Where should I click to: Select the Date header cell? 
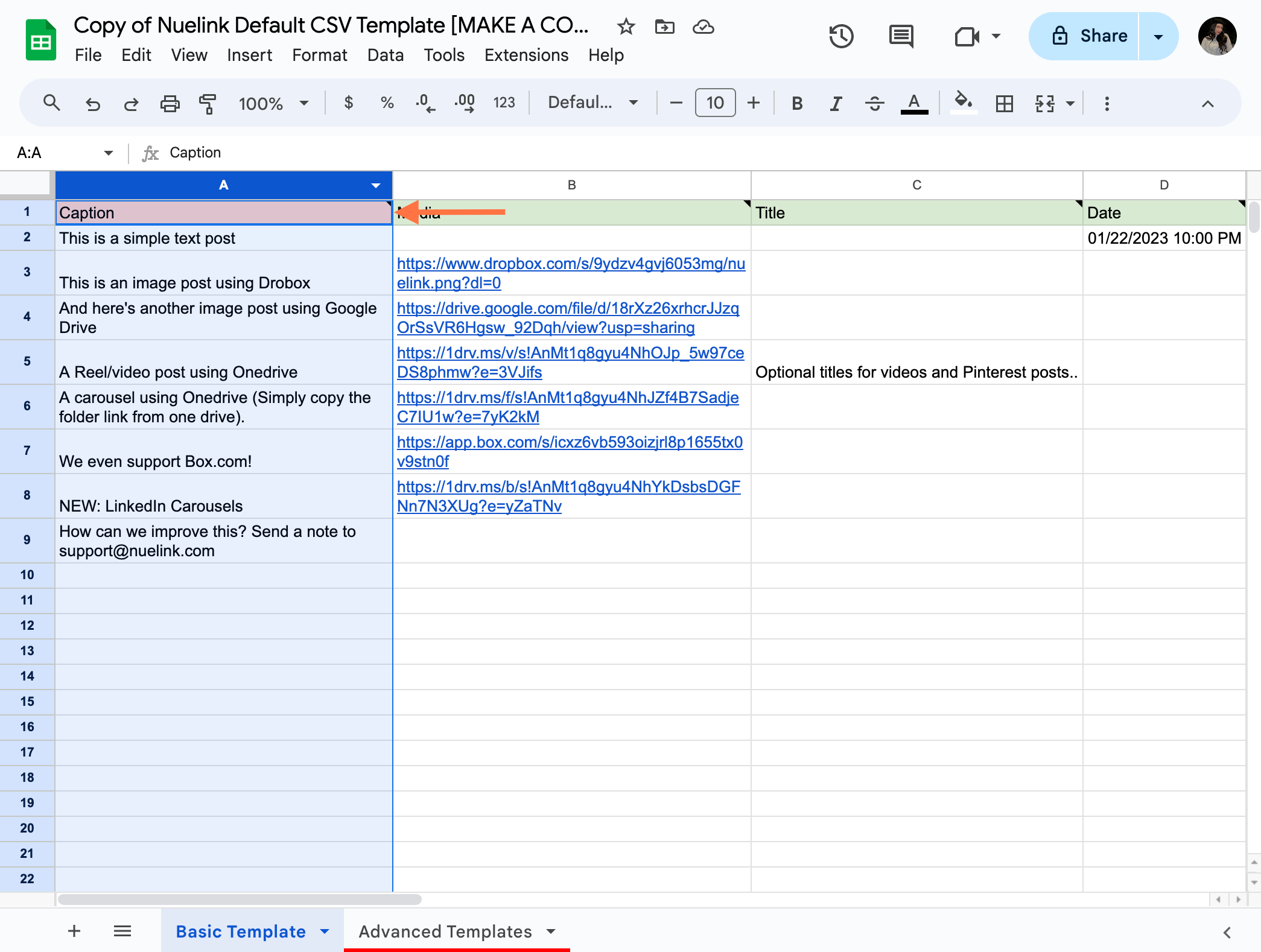1164,212
